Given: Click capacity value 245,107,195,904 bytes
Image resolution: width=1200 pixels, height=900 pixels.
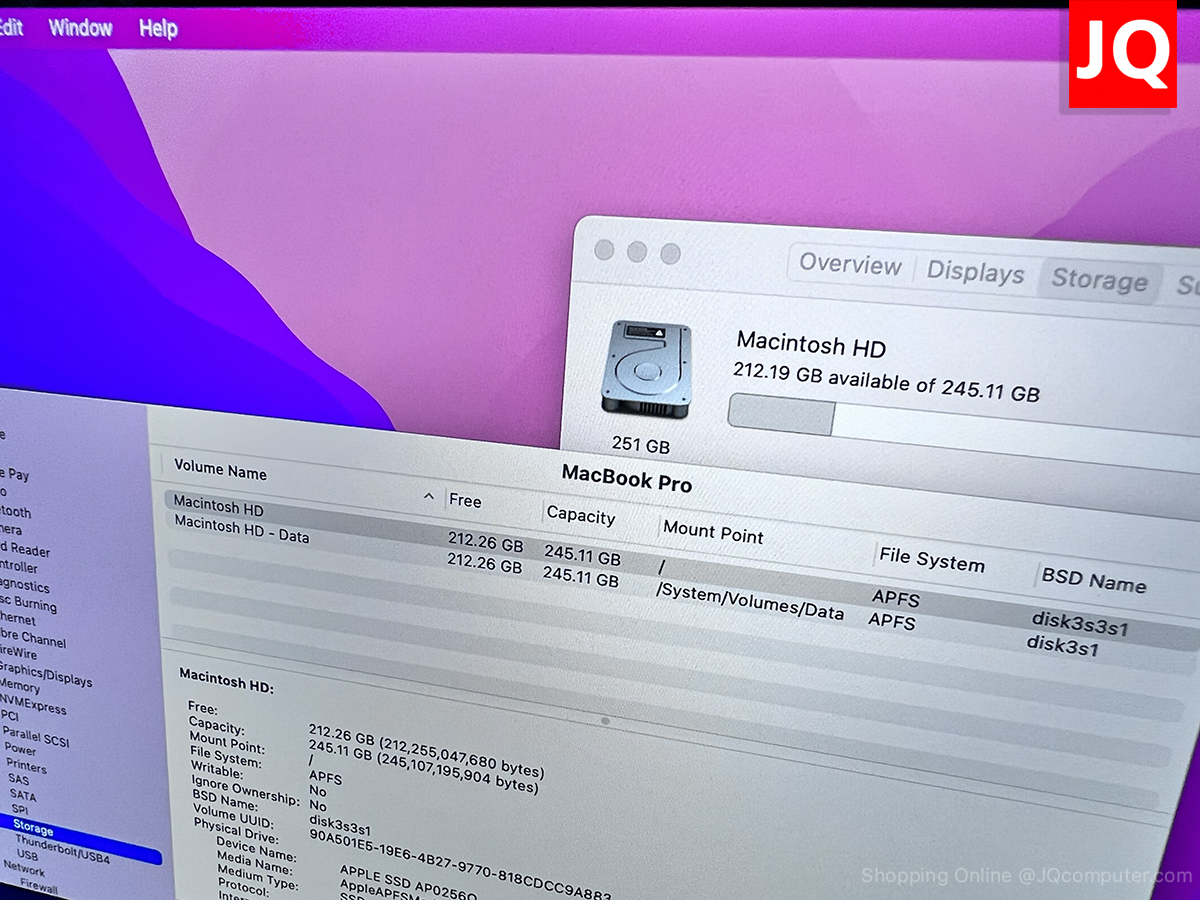Looking at the screenshot, I should tap(456, 772).
